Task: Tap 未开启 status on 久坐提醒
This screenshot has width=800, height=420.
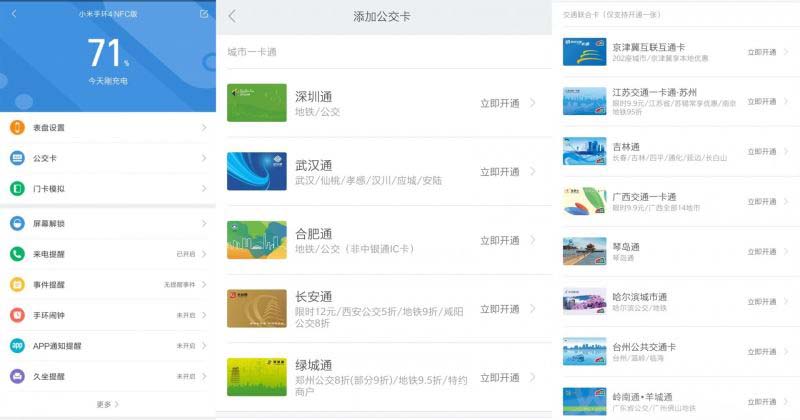Action: point(186,377)
